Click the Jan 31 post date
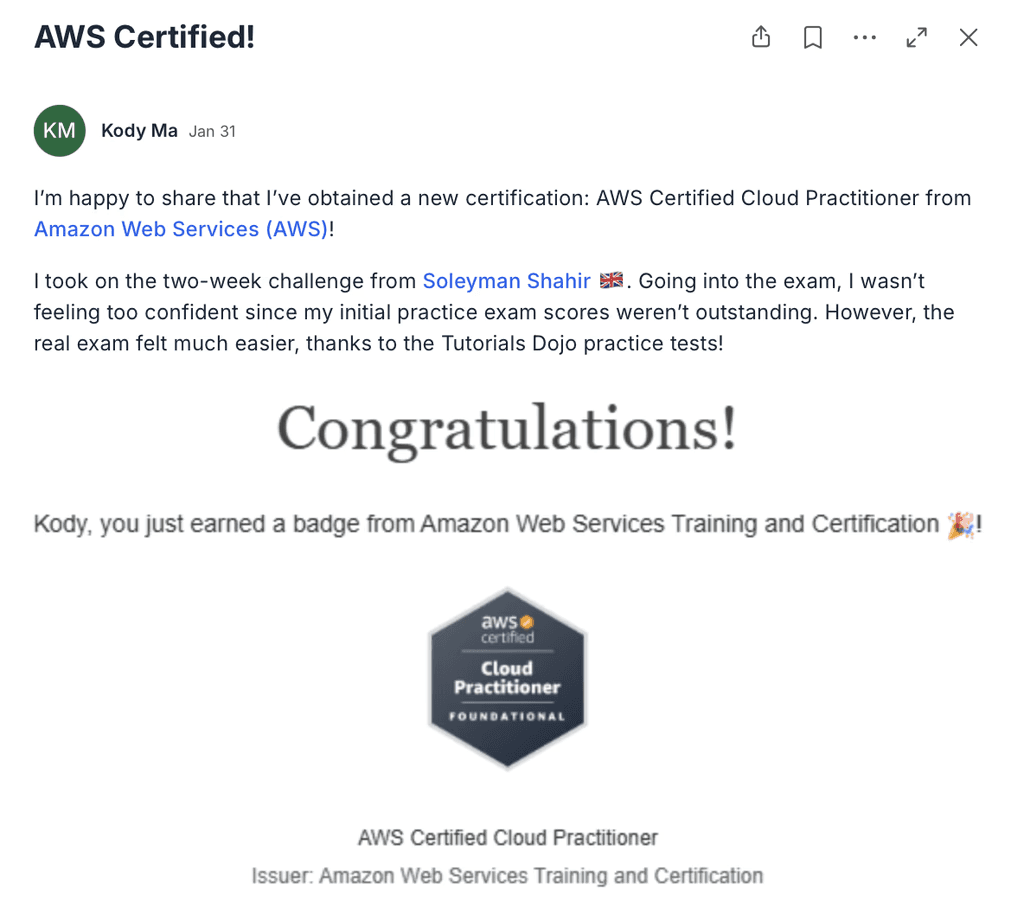1024x924 pixels. pos(212,131)
